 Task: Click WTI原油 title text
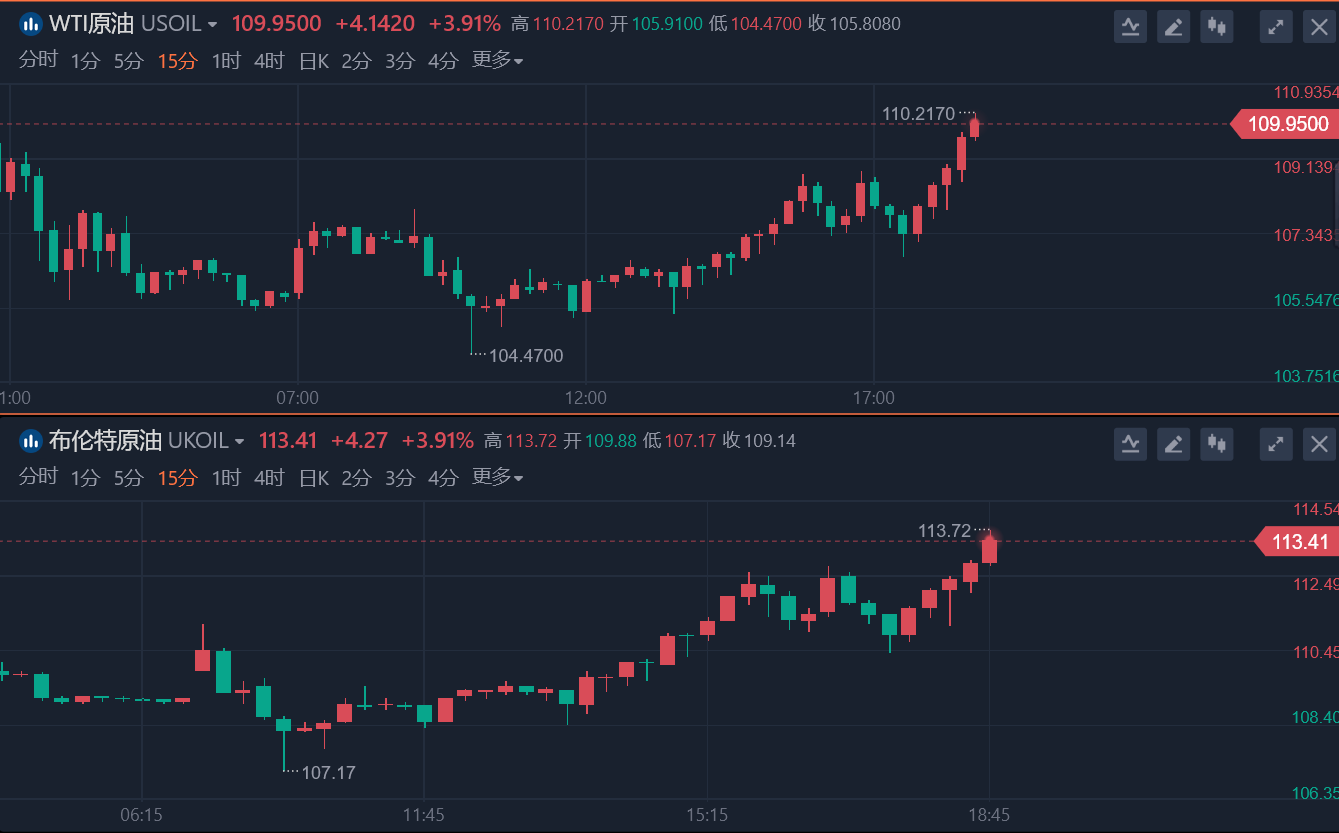[91, 24]
